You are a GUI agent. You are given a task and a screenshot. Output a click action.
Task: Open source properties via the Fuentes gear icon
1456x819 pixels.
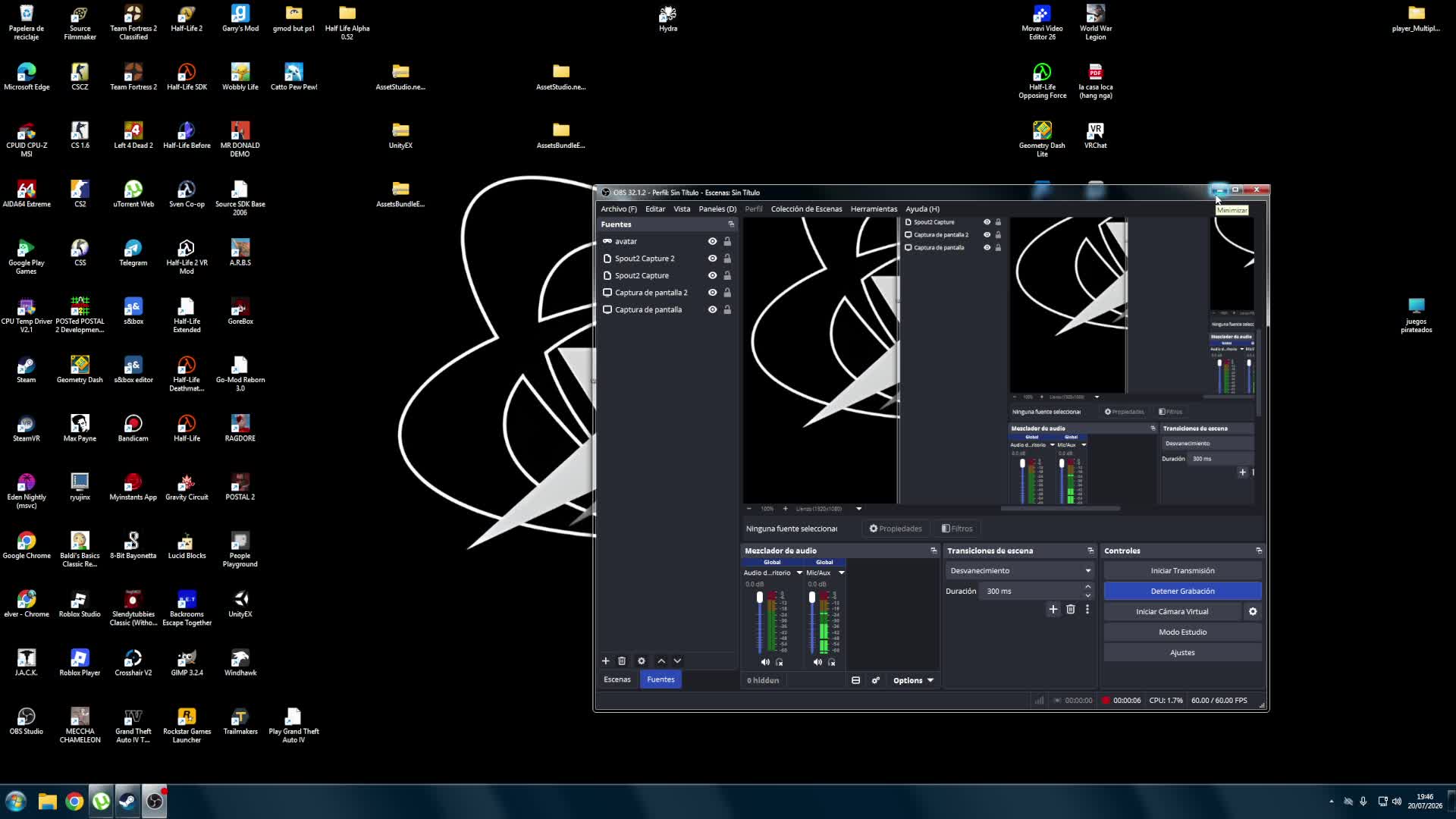(x=642, y=661)
